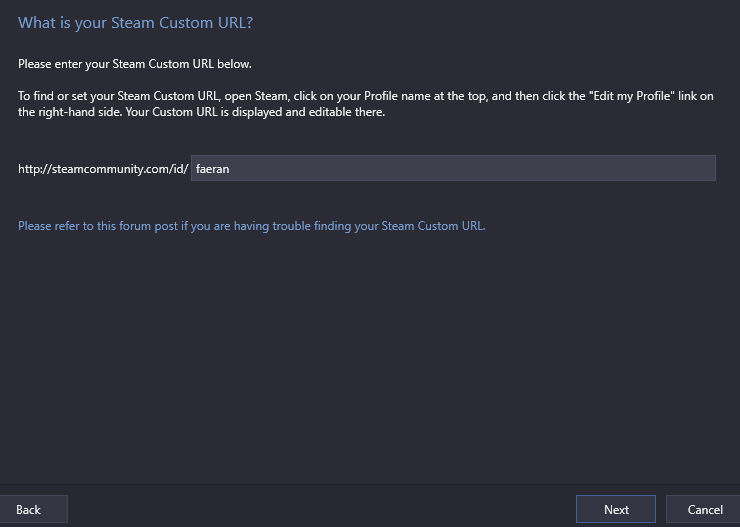Follow the "Please refer to this forum post" link
This screenshot has width=740, height=527.
tap(252, 226)
